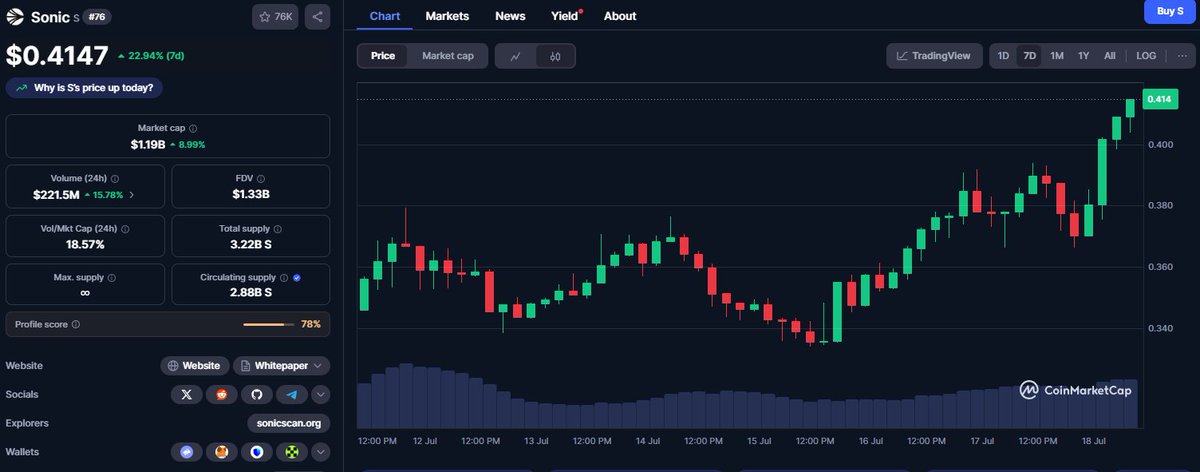Click the Total supply info icon
This screenshot has height=472, width=1200.
tap(277, 228)
